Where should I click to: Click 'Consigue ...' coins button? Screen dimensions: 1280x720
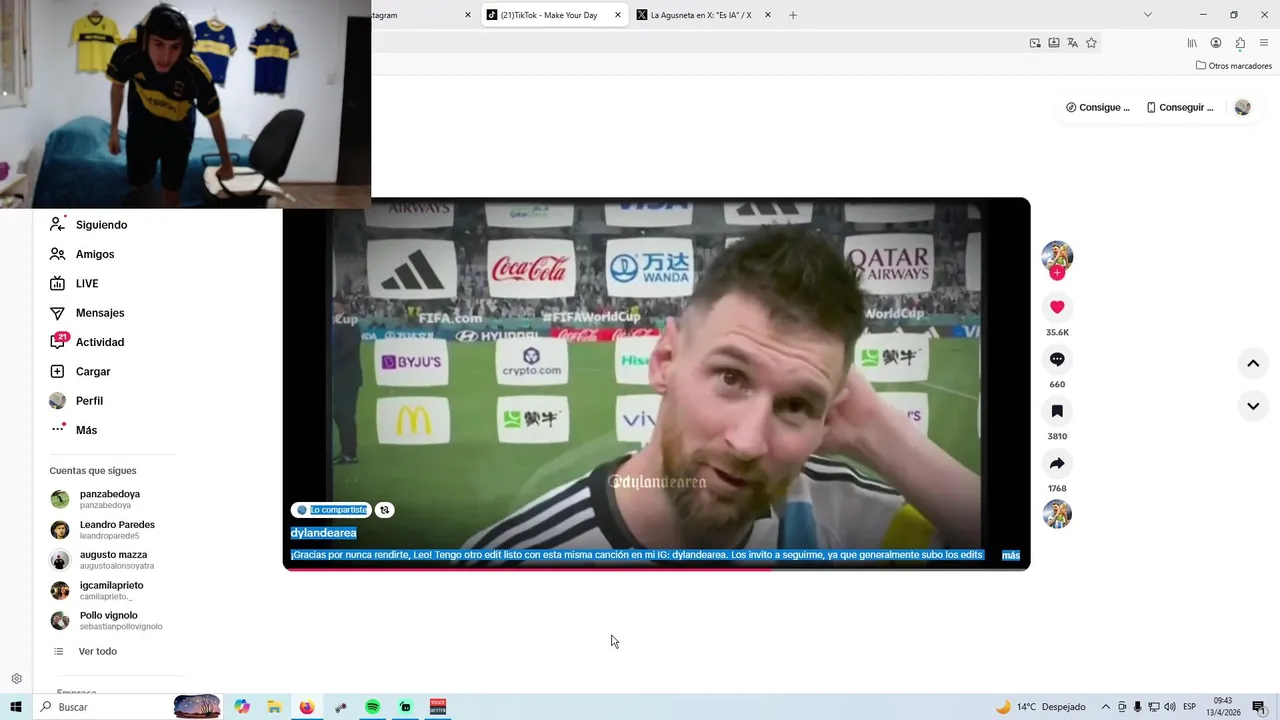click(1098, 107)
